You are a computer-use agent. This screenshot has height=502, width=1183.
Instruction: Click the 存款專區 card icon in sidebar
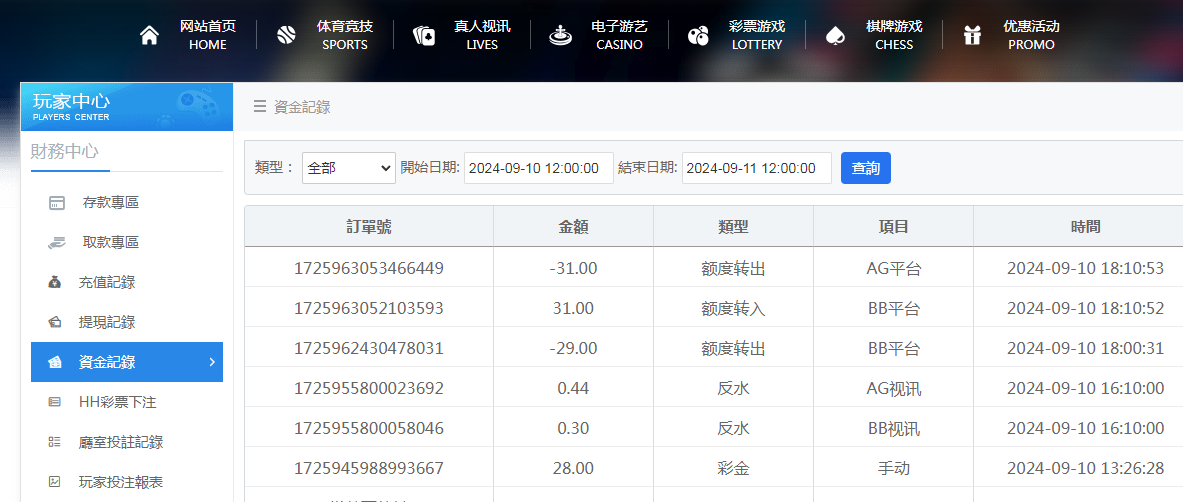[x=57, y=203]
